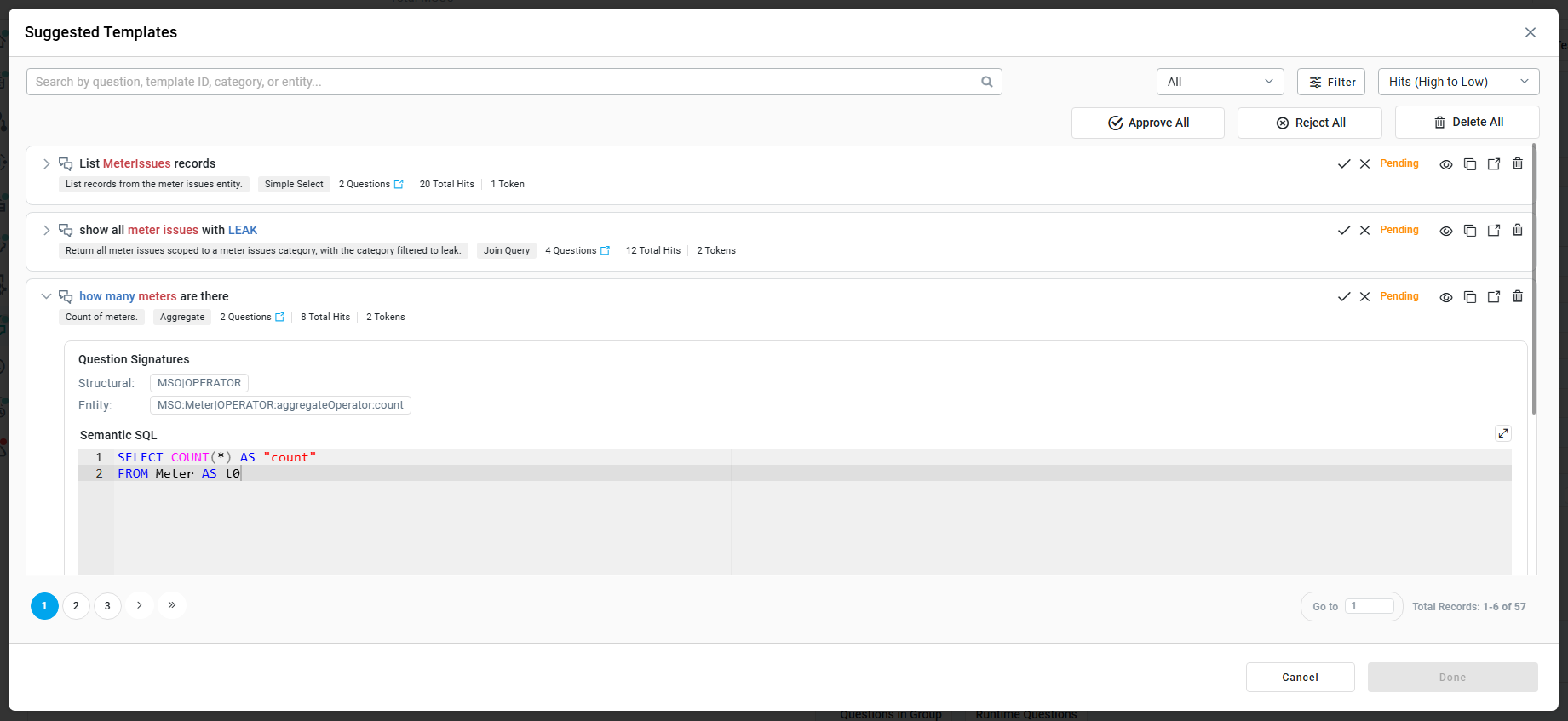Go to next page arrow
Viewport: 1568px width, 721px height.
click(x=140, y=605)
